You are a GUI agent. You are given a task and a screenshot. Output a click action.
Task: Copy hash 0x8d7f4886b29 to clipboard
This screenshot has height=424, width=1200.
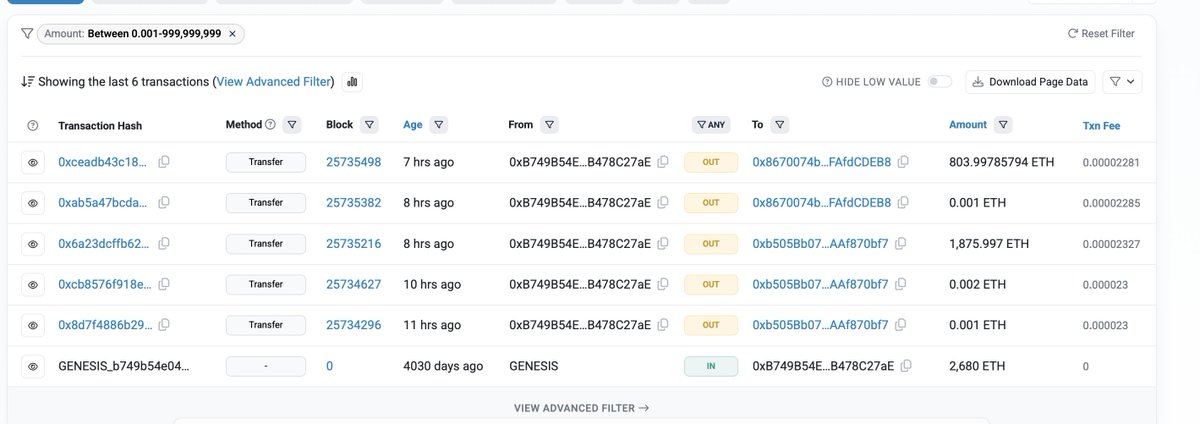pyautogui.click(x=164, y=325)
